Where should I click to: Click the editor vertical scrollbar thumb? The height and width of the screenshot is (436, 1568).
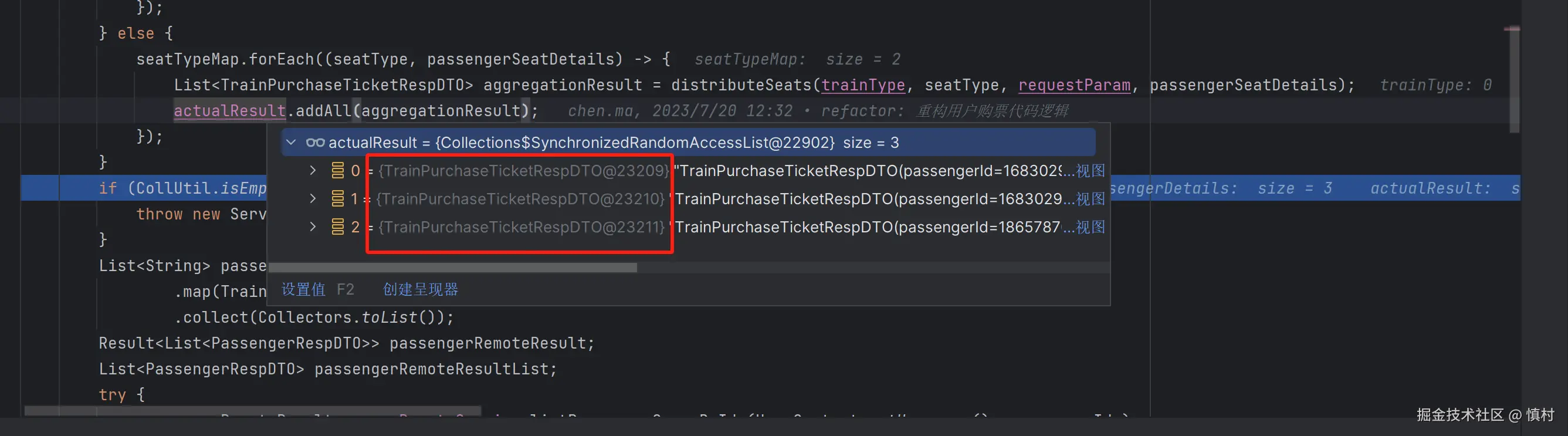pos(1514,79)
